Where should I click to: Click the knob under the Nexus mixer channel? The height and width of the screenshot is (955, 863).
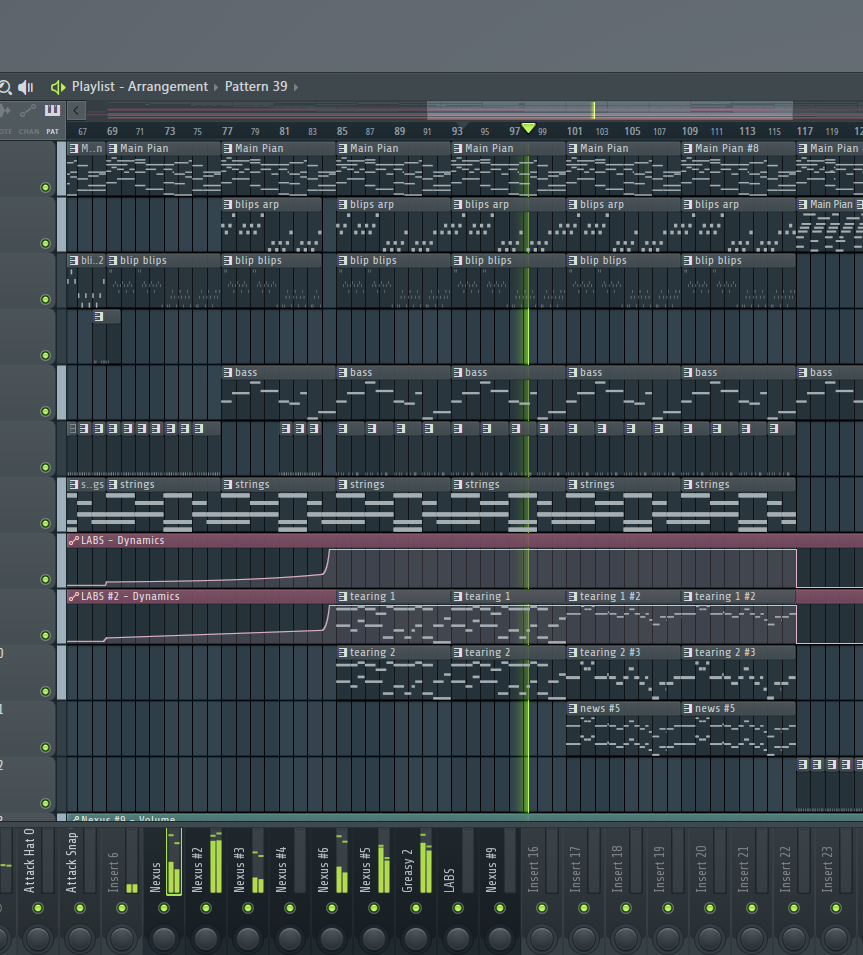[164, 938]
